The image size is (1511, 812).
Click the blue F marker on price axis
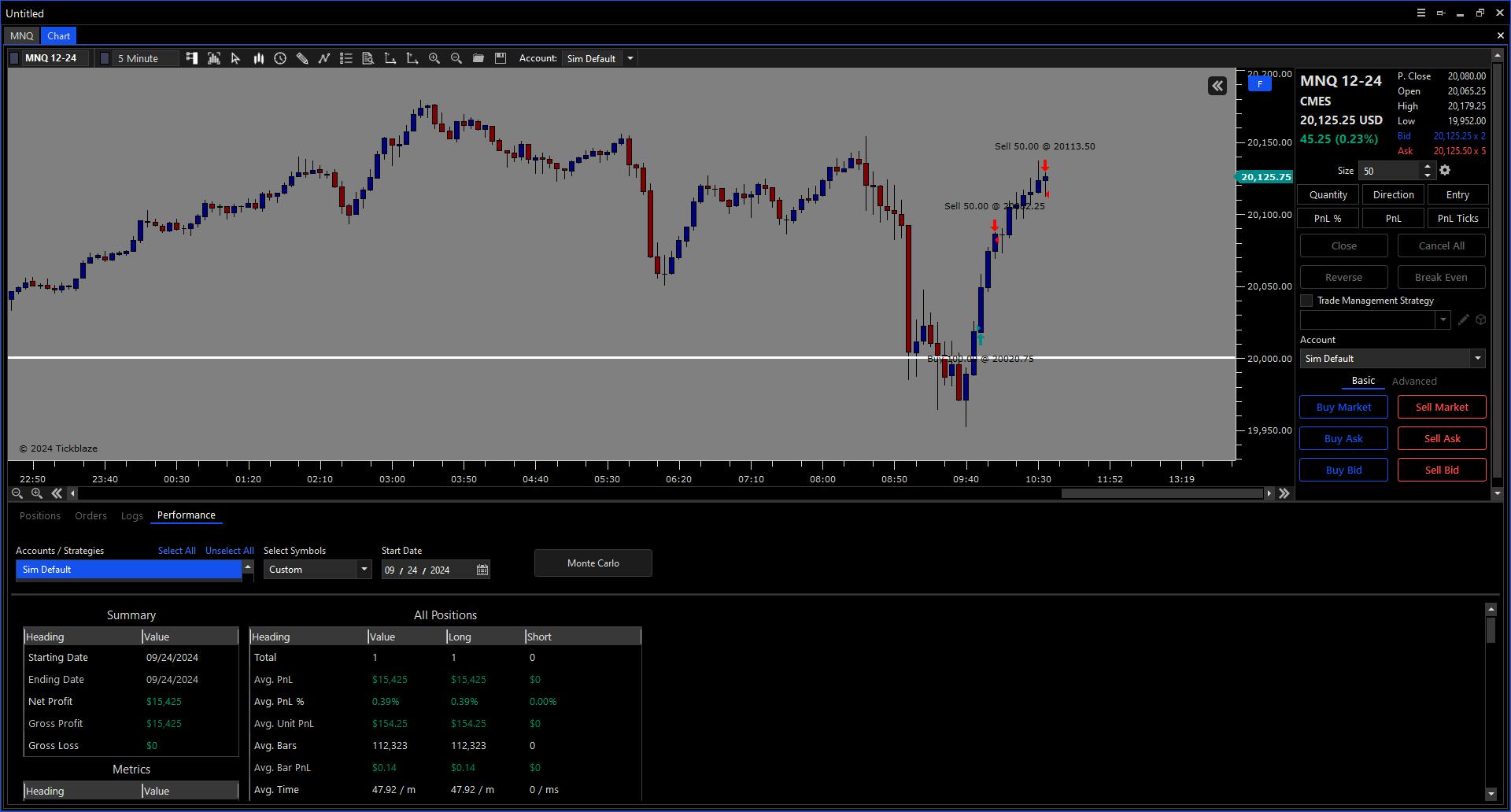[x=1260, y=84]
